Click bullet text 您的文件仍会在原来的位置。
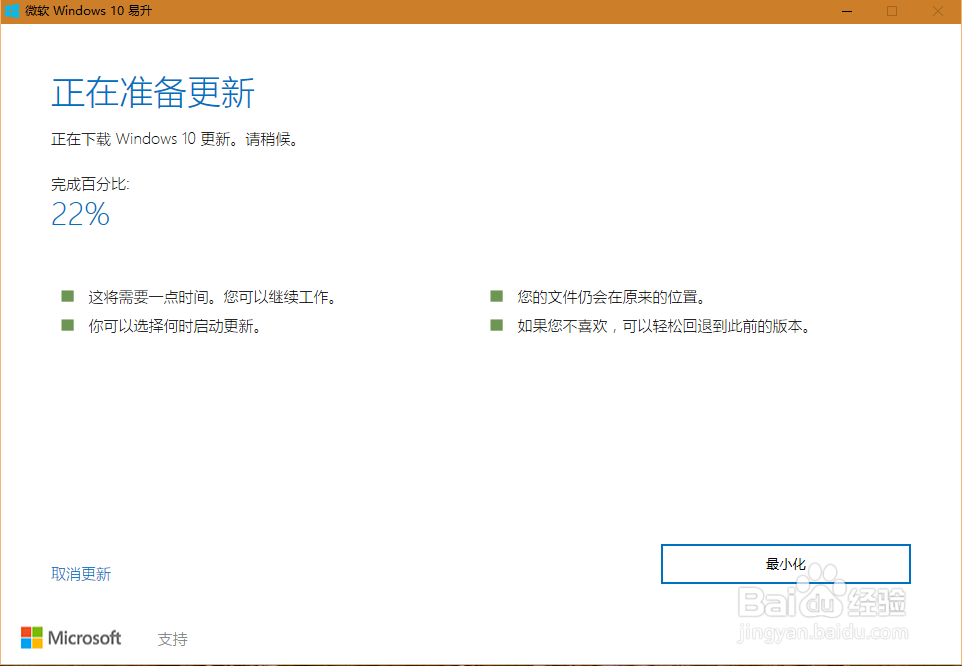The image size is (962, 666). (612, 297)
